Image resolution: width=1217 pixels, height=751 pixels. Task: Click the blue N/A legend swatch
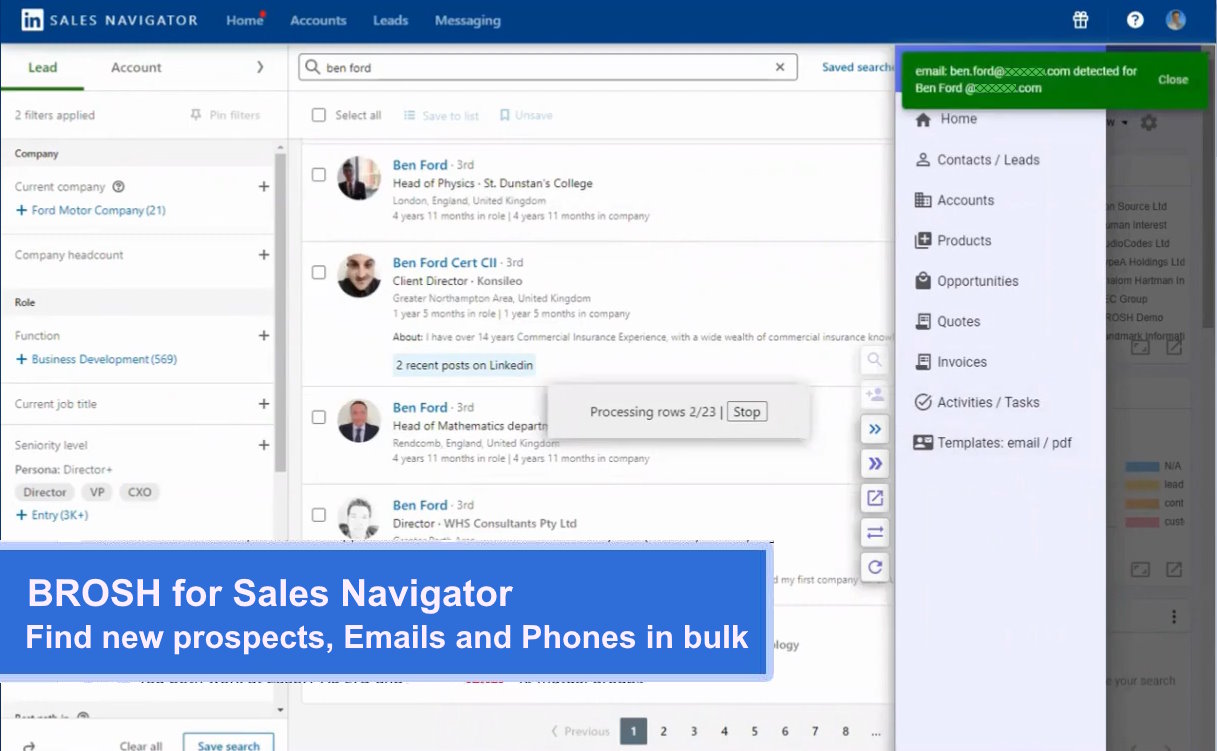(x=1141, y=467)
